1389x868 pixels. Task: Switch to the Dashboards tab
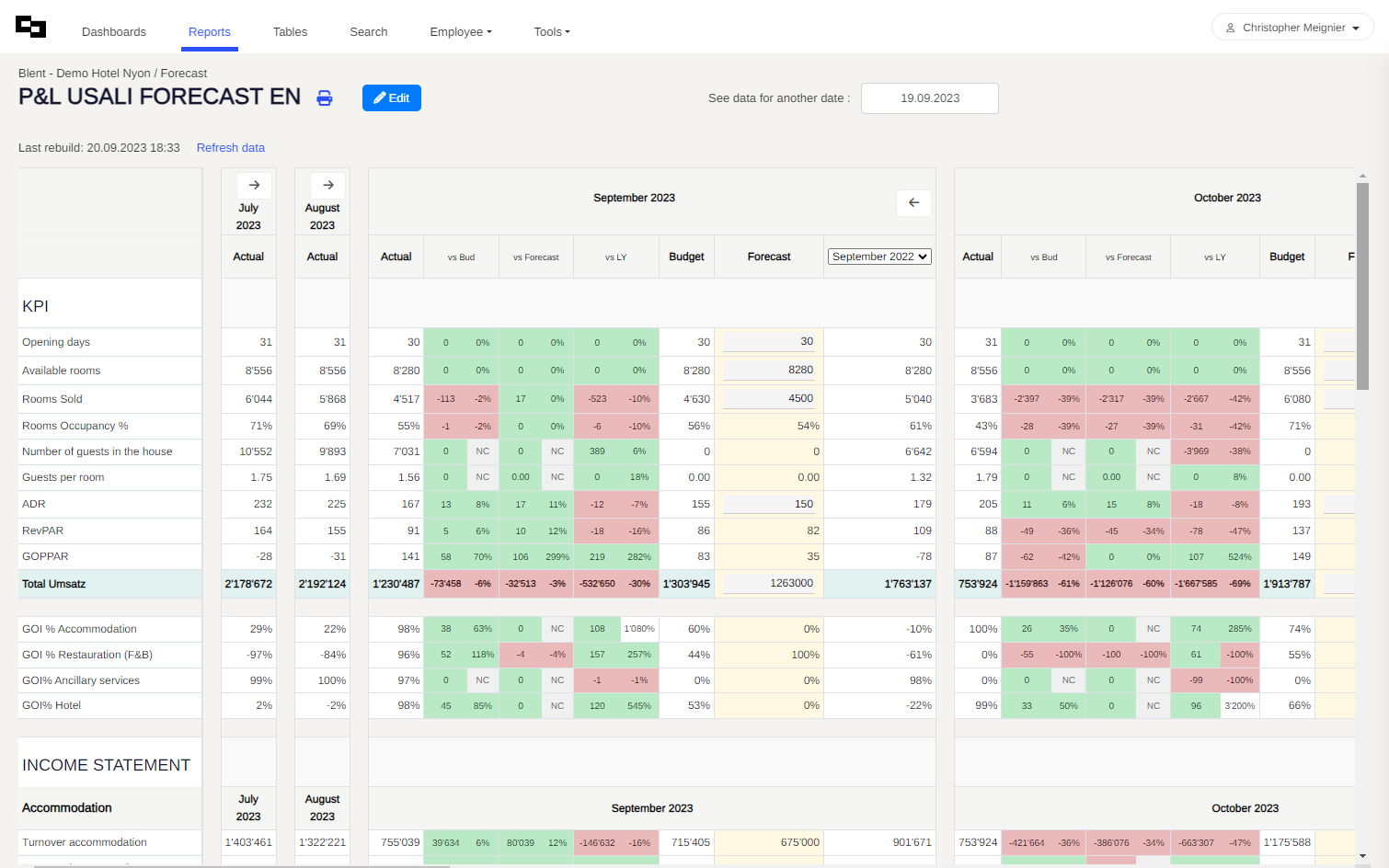tap(114, 32)
